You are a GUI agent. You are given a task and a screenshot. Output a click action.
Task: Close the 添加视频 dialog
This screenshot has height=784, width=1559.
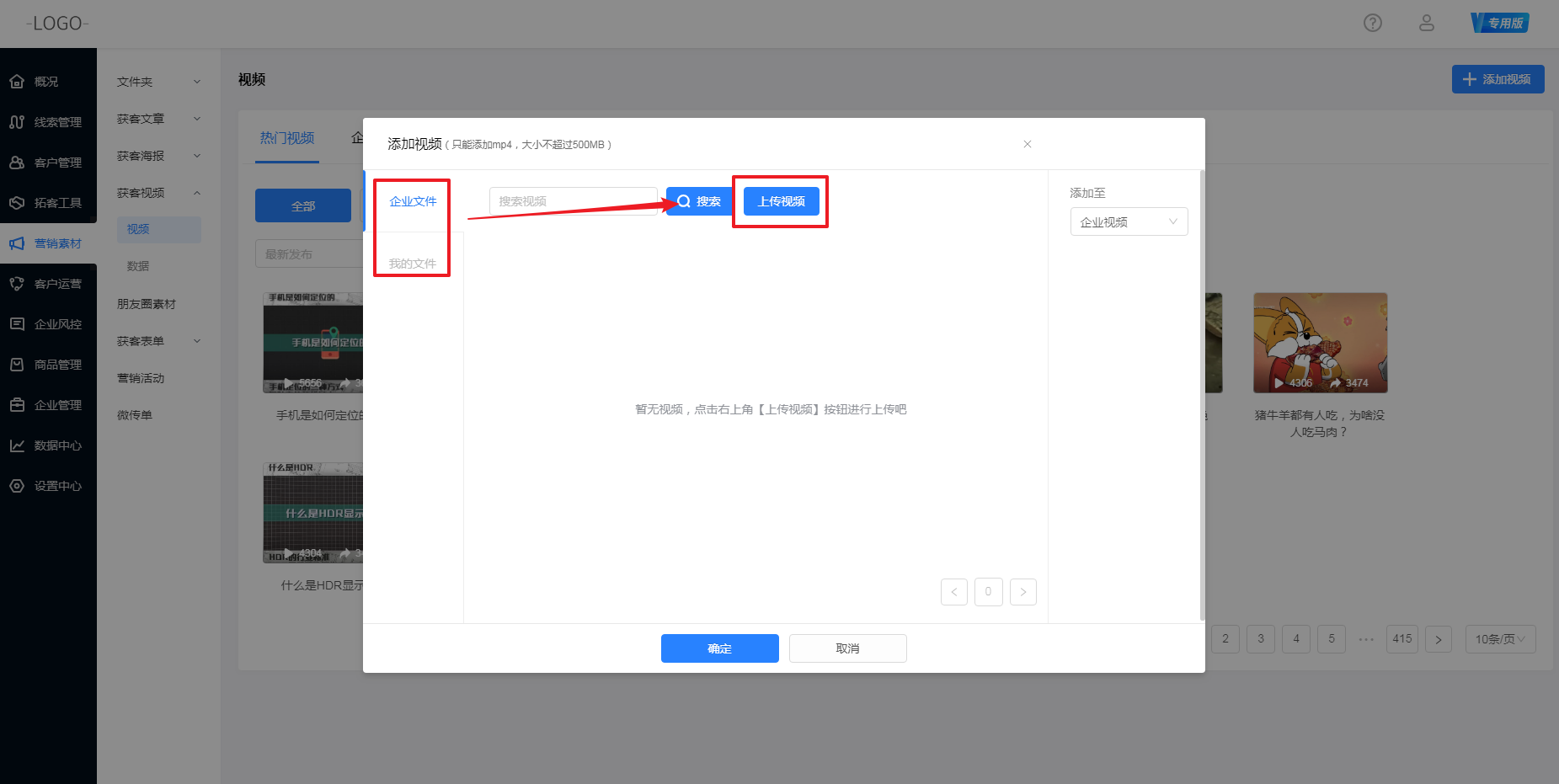[1027, 144]
